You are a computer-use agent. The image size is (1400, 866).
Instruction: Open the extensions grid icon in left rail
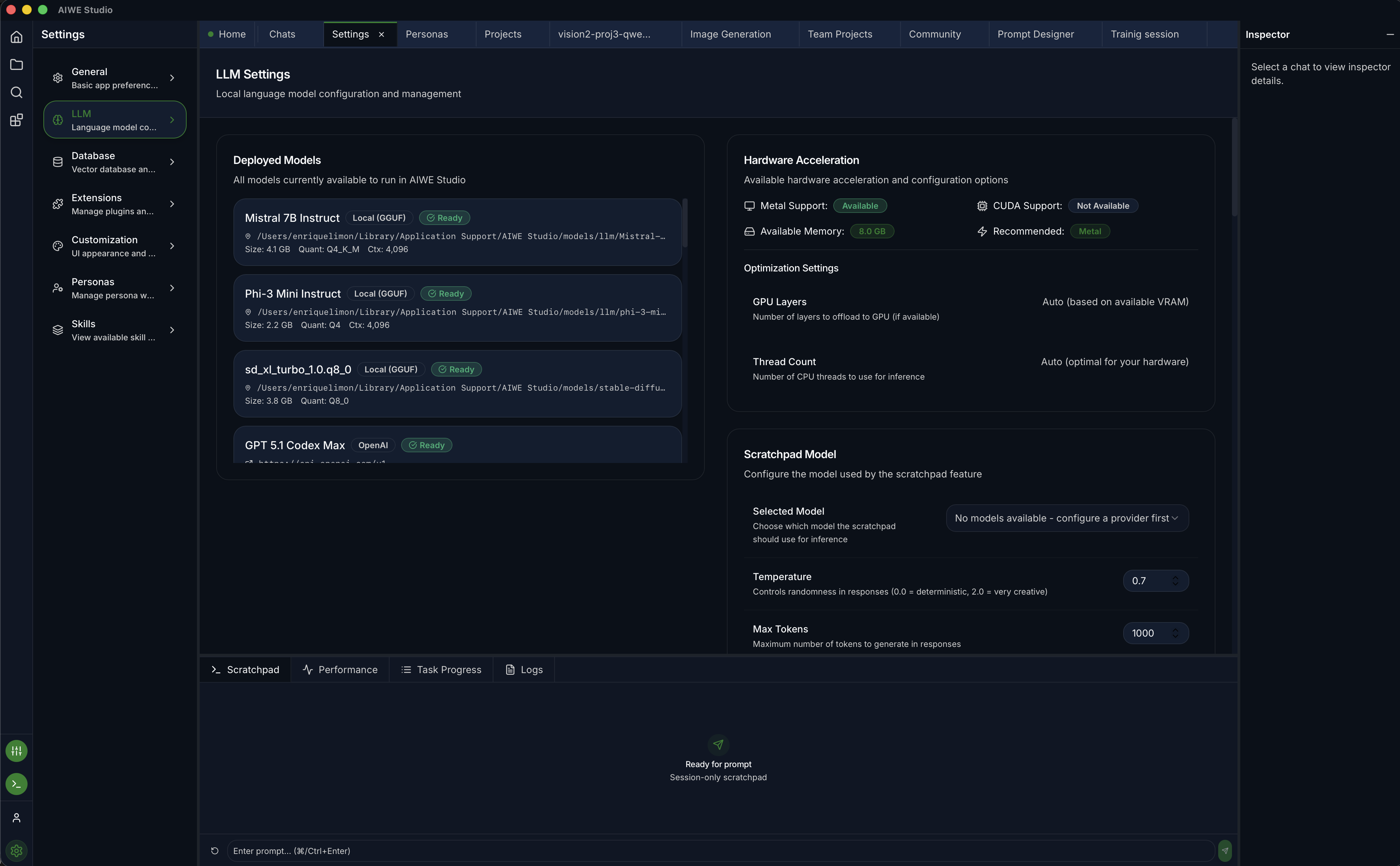pyautogui.click(x=17, y=120)
